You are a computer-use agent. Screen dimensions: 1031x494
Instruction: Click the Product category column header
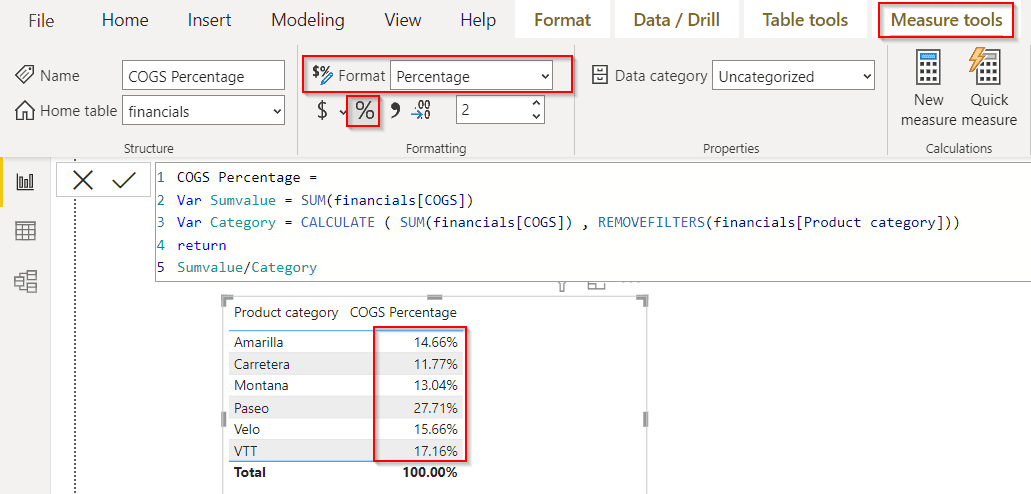coord(286,312)
